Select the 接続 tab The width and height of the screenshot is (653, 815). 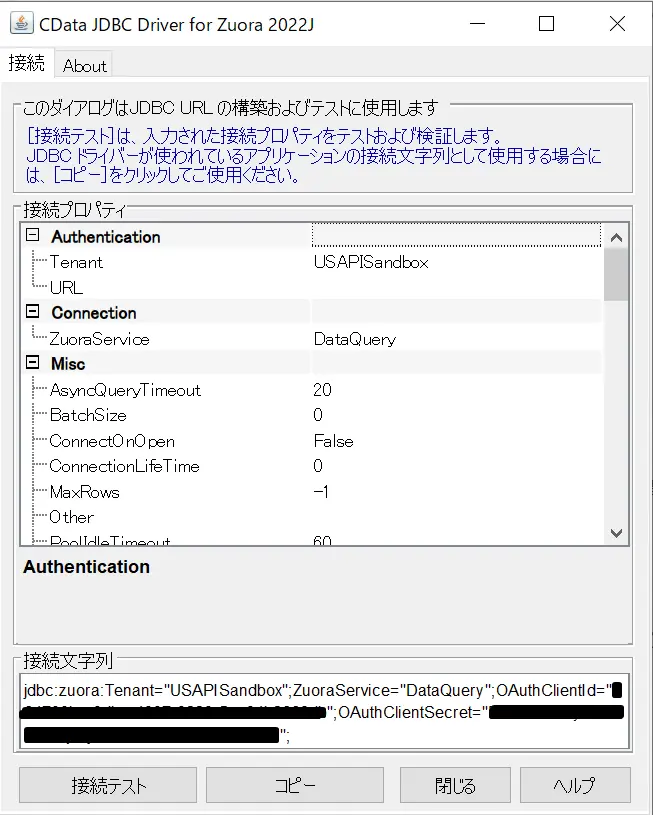tap(27, 63)
